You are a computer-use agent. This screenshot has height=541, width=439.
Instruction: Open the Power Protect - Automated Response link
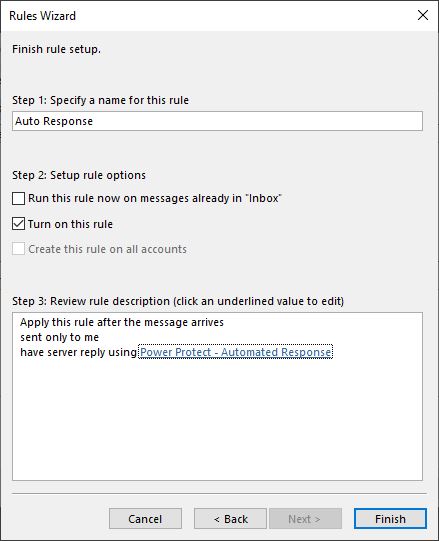coord(235,352)
